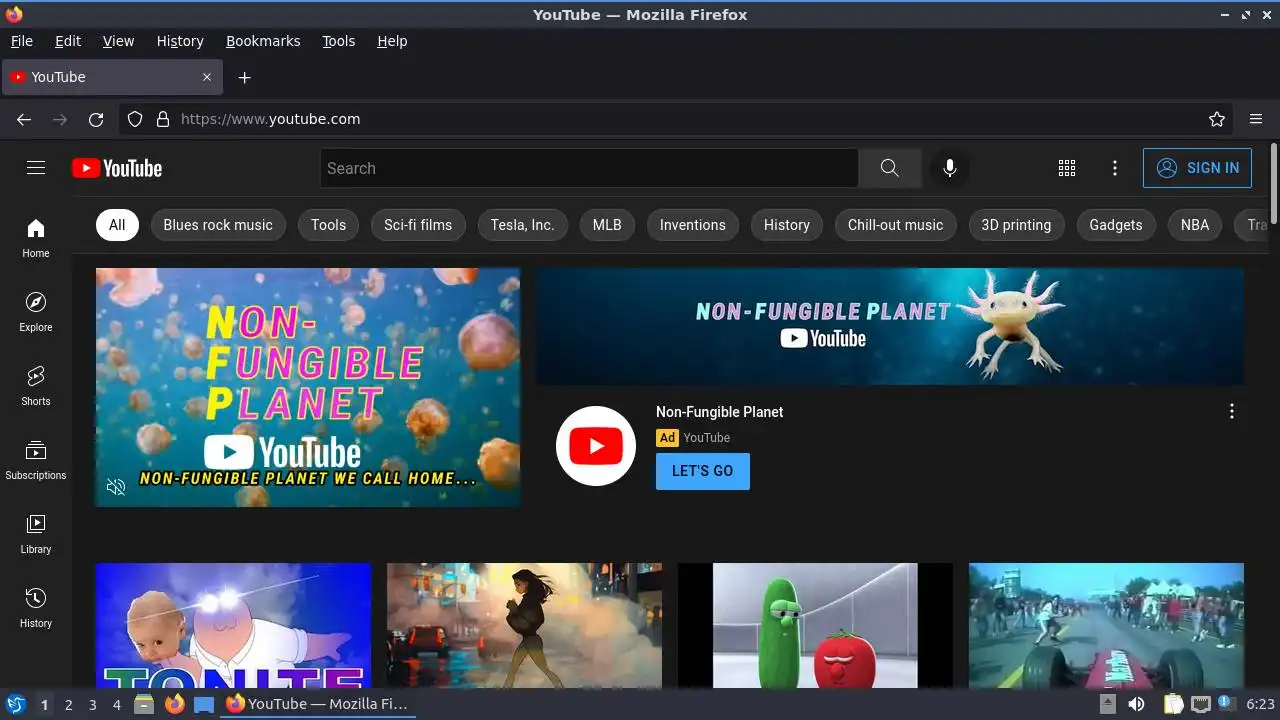Image resolution: width=1280 pixels, height=720 pixels.
Task: Select the Inventions filter chip
Action: coord(693,225)
